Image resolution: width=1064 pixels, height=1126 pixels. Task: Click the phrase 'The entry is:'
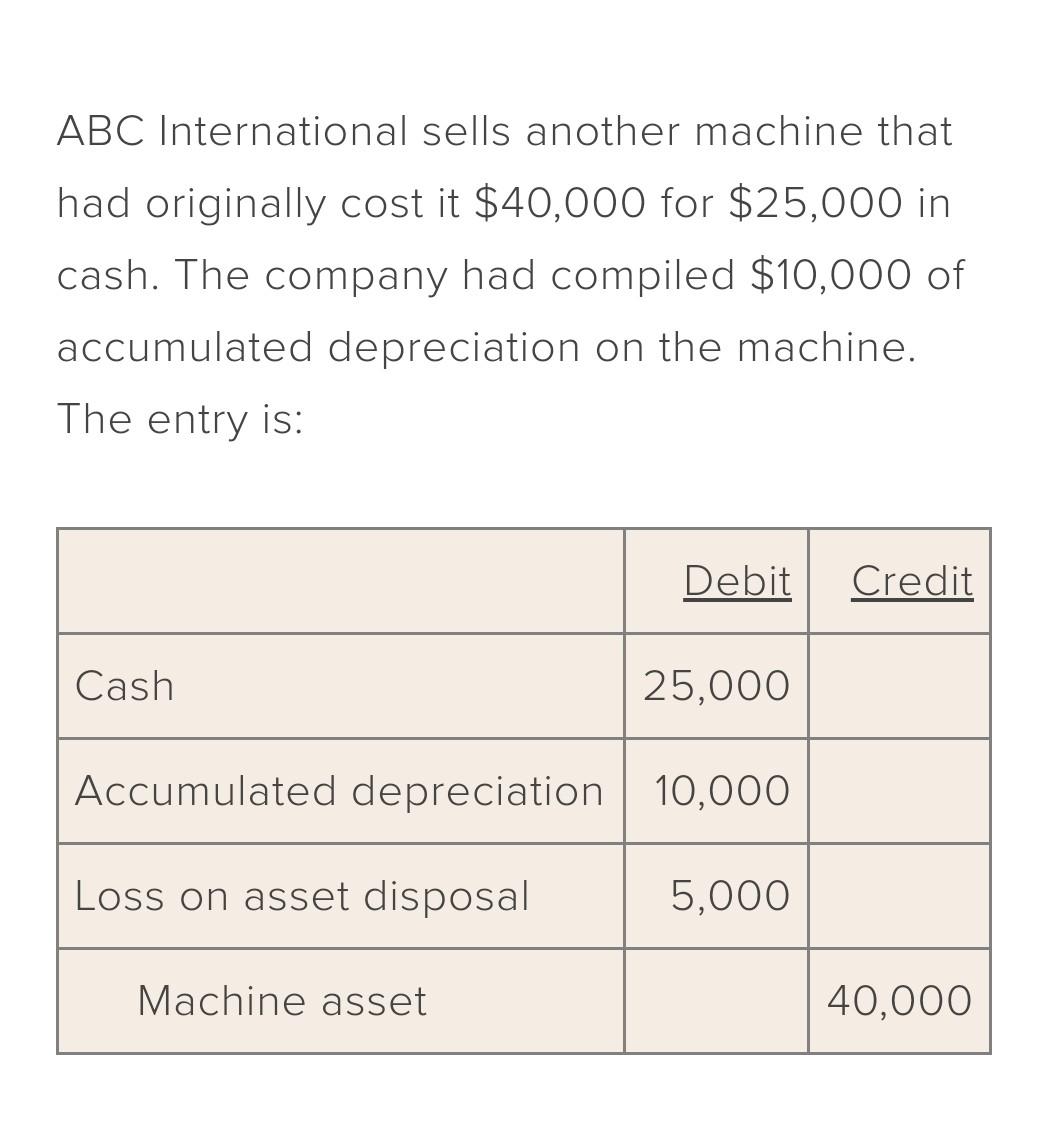tap(180, 419)
